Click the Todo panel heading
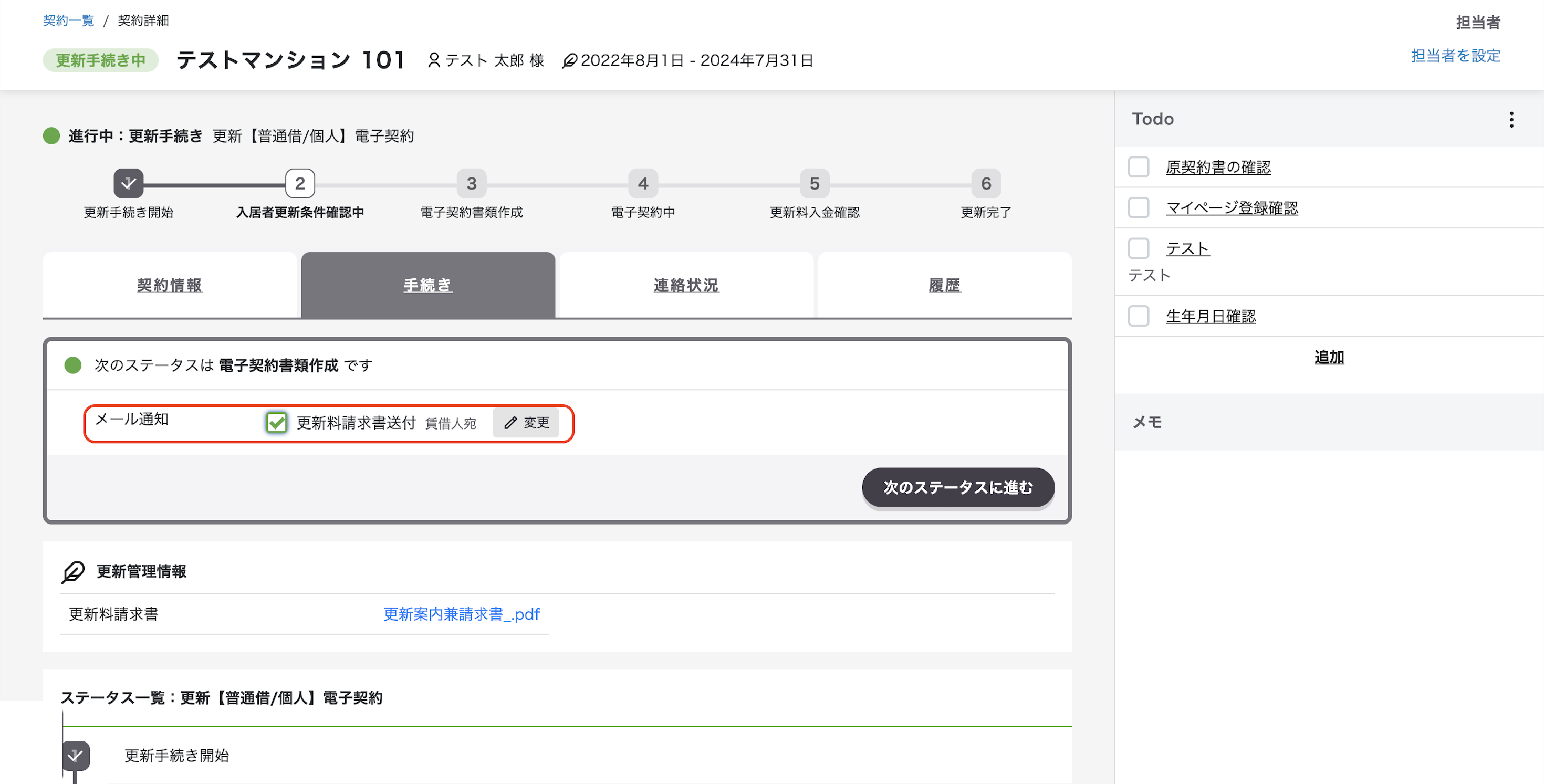 click(1153, 119)
